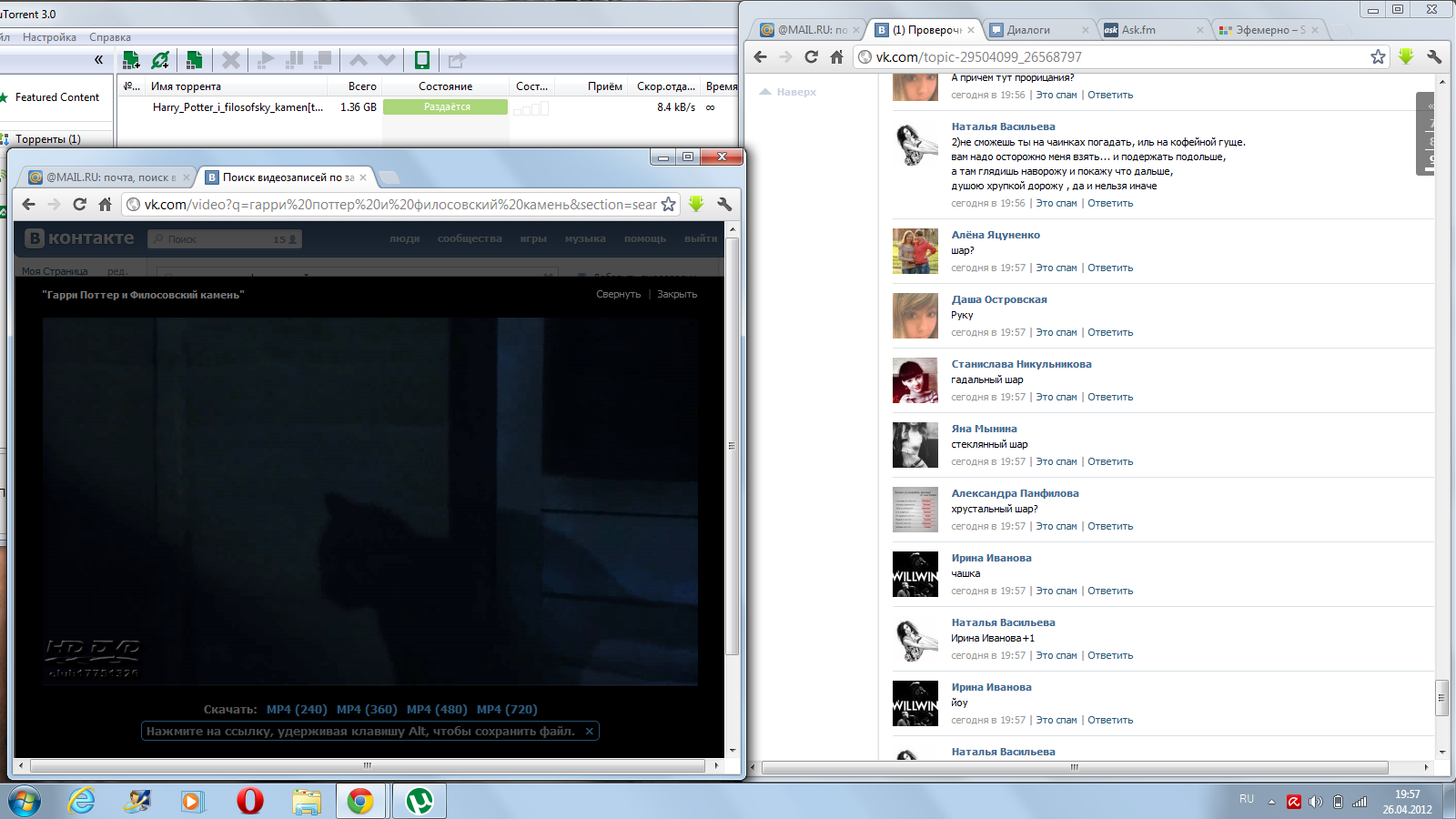Switch to the Эфемерно tab
This screenshot has height=819, width=1456.
click(1270, 30)
